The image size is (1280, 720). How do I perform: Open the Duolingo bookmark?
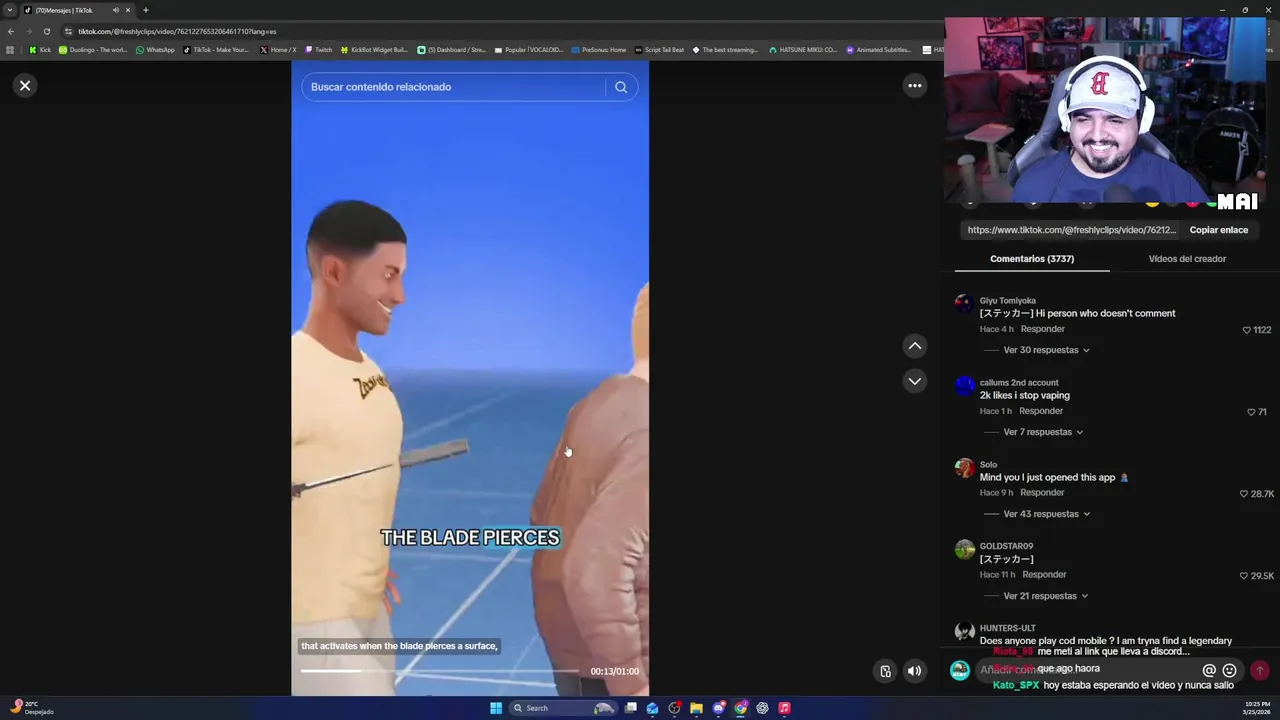pyautogui.click(x=93, y=50)
